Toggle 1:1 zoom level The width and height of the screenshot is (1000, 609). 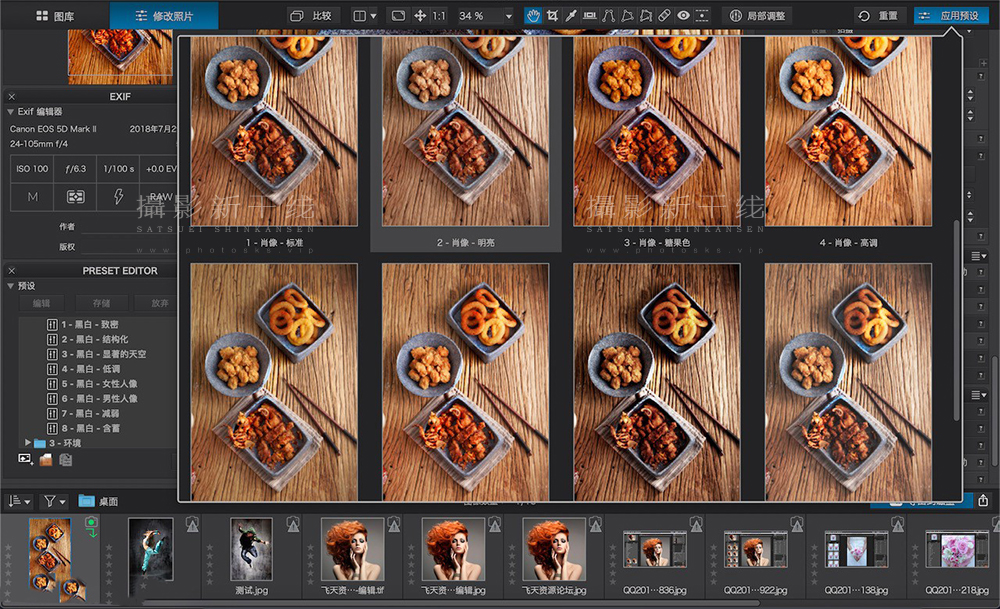pyautogui.click(x=439, y=16)
